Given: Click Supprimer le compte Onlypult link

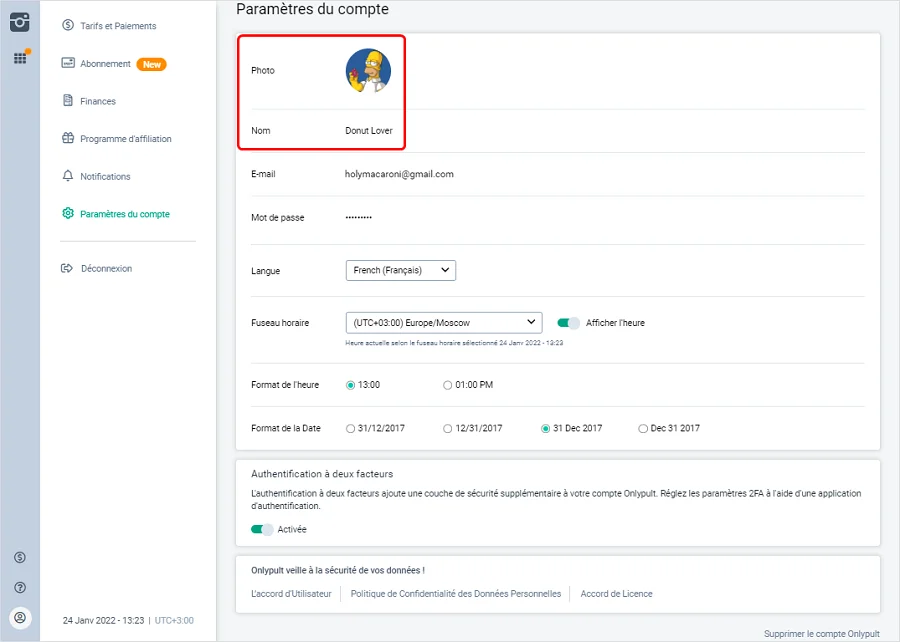Looking at the screenshot, I should 821,634.
